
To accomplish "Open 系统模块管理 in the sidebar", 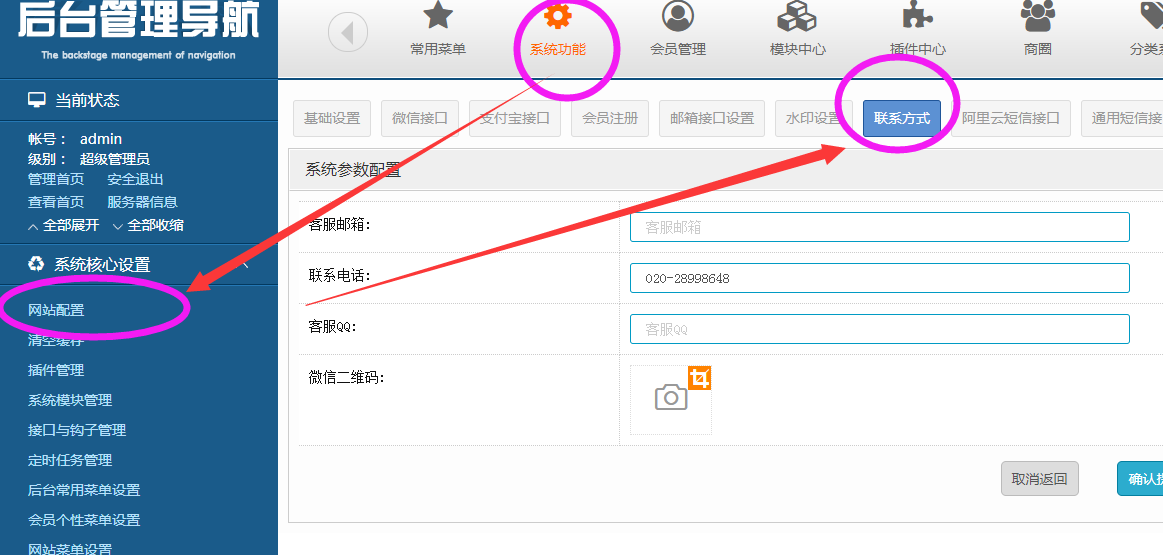I will point(70,400).
